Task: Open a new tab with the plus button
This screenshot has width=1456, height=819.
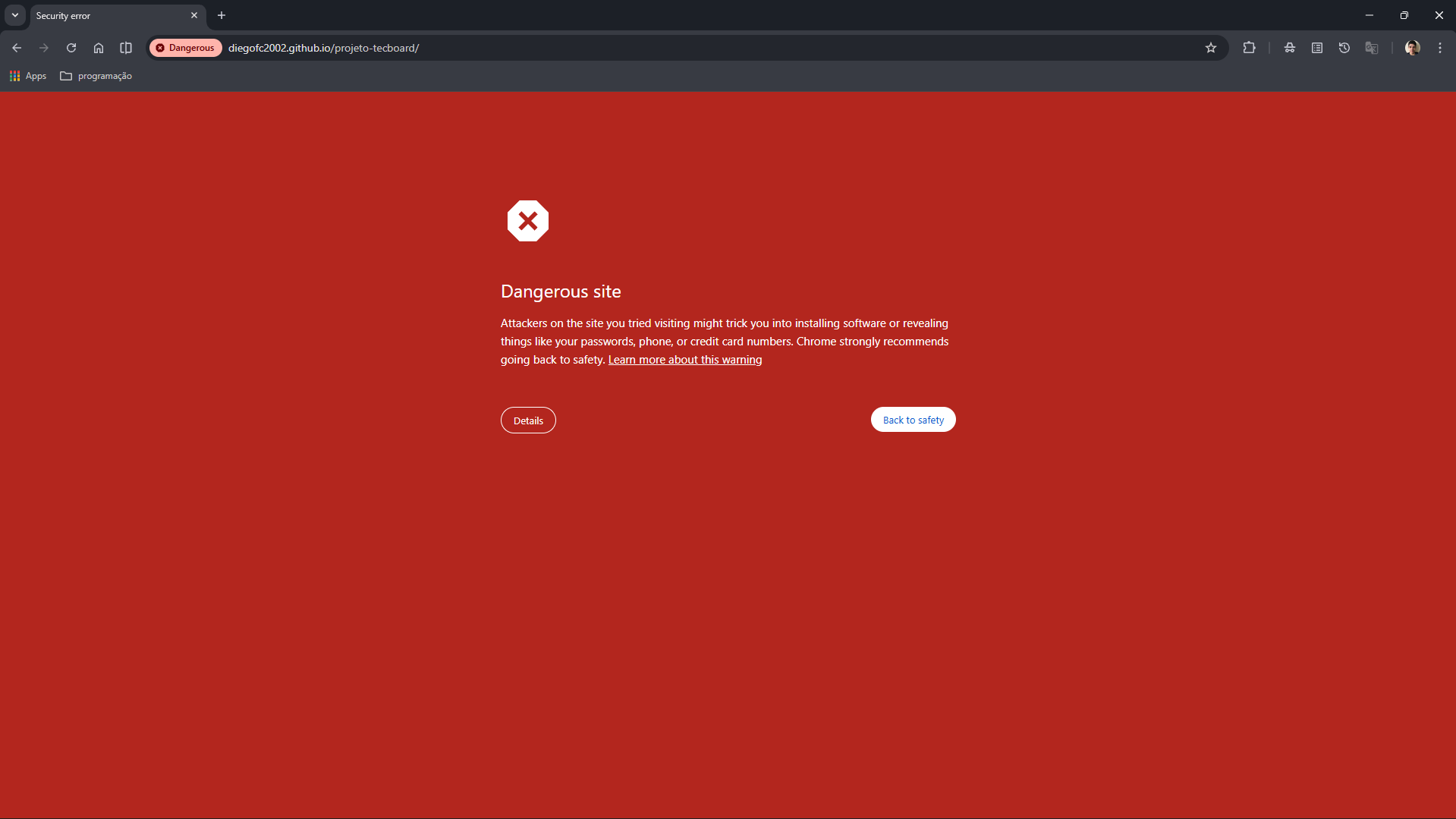Action: pos(222,15)
